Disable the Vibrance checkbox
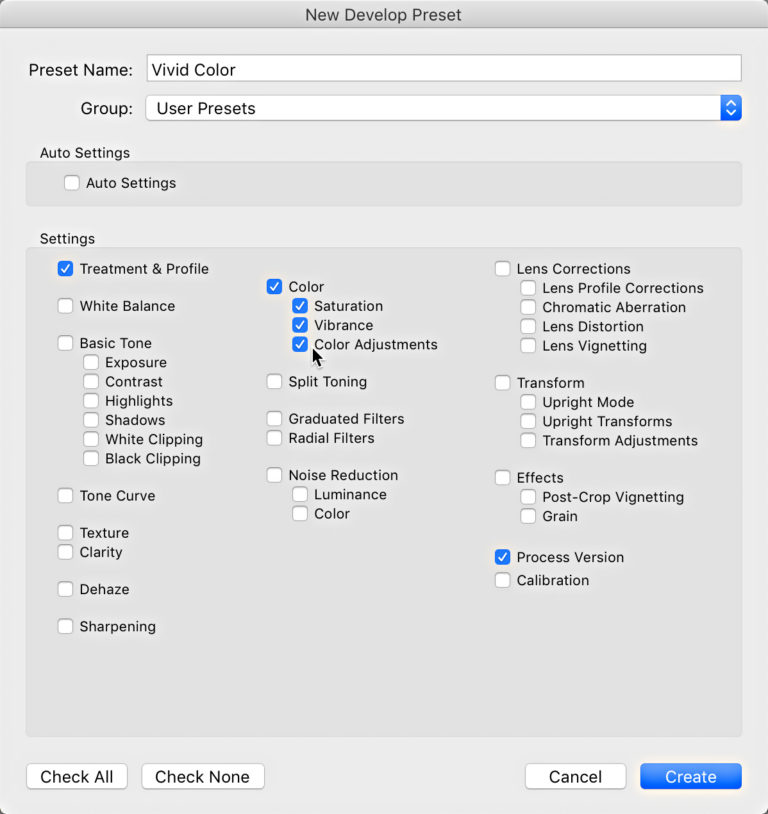The height and width of the screenshot is (814, 768). click(300, 325)
